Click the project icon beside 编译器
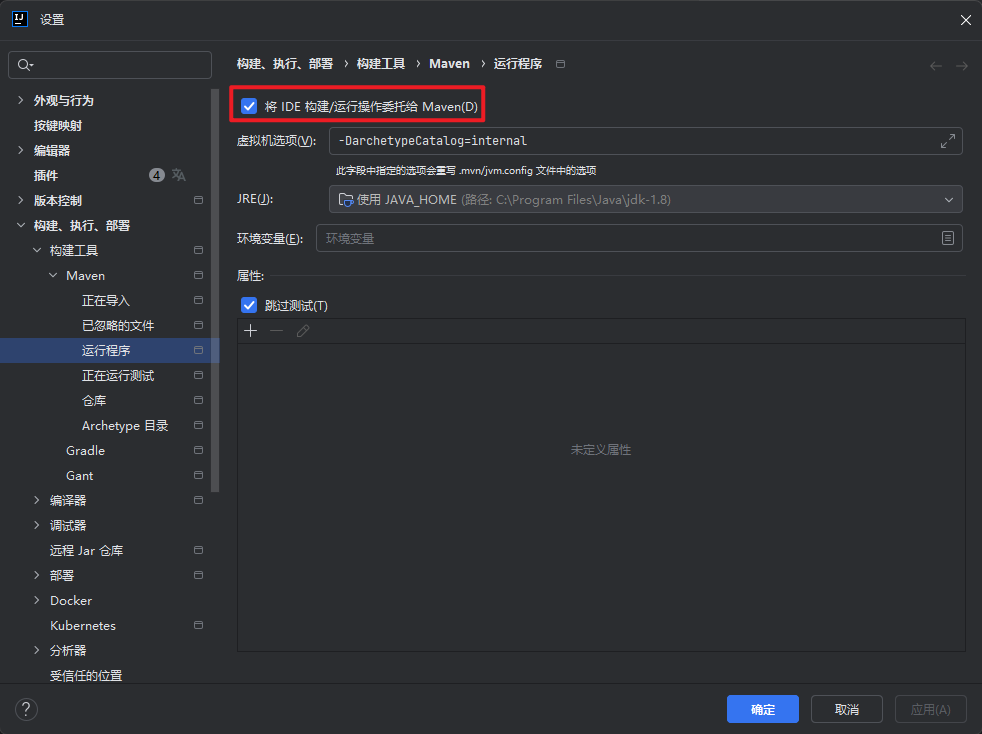The height and width of the screenshot is (734, 982). (199, 500)
